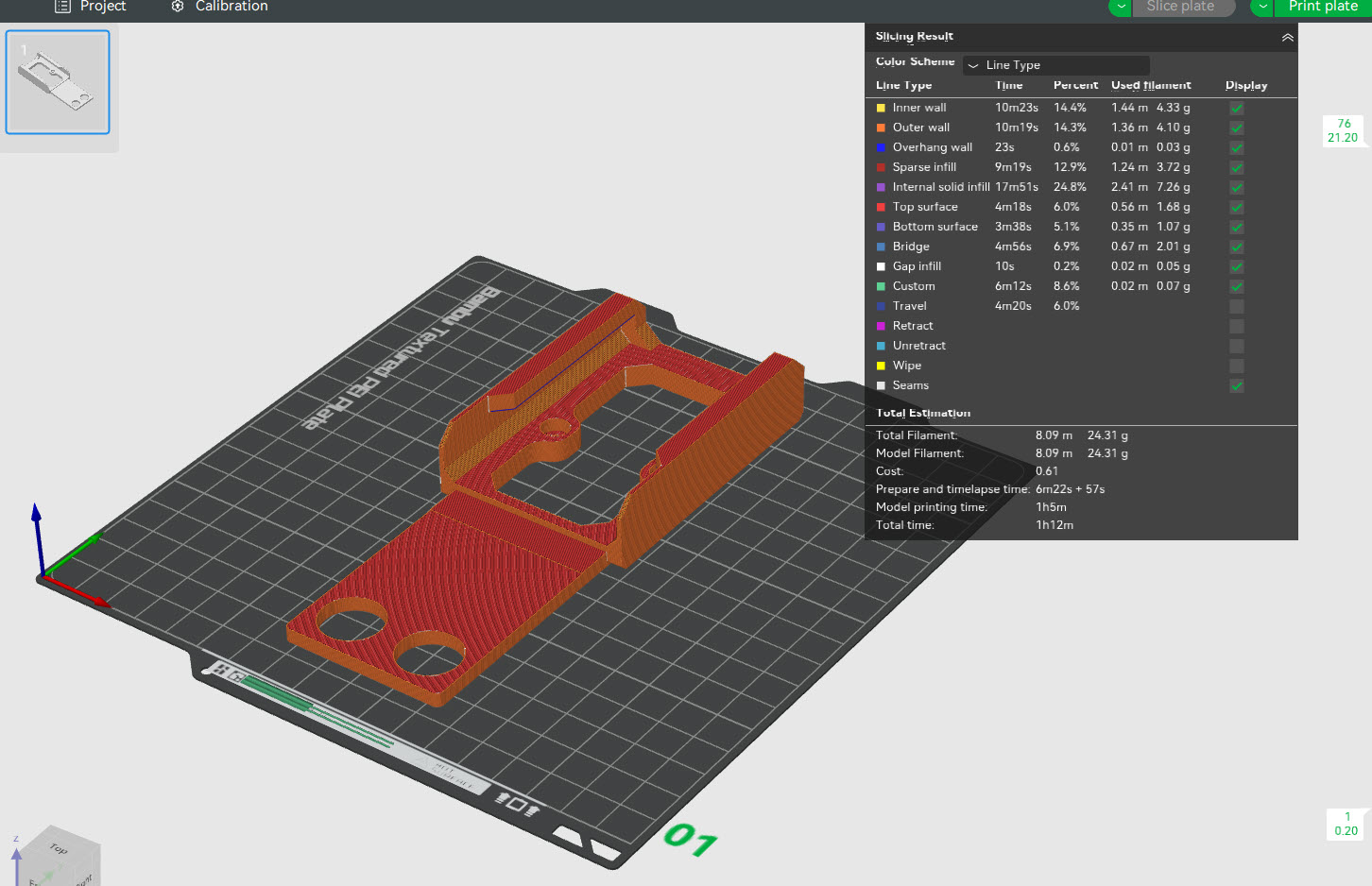This screenshot has height=886, width=1372.
Task: Click the yellow Inner wall legend icon
Action: pyautogui.click(x=881, y=108)
